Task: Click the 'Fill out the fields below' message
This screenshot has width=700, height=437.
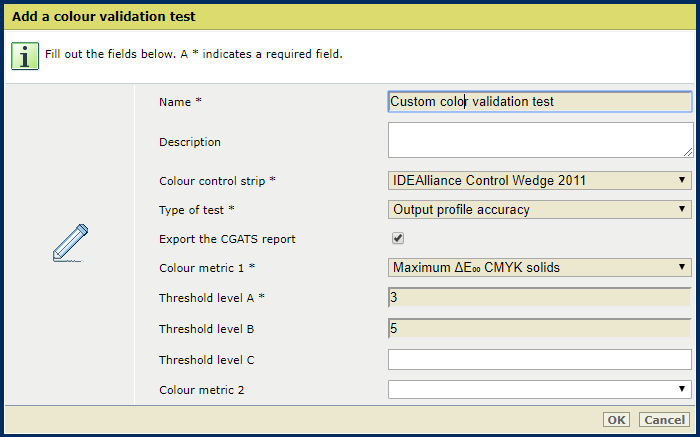Action: [x=194, y=54]
